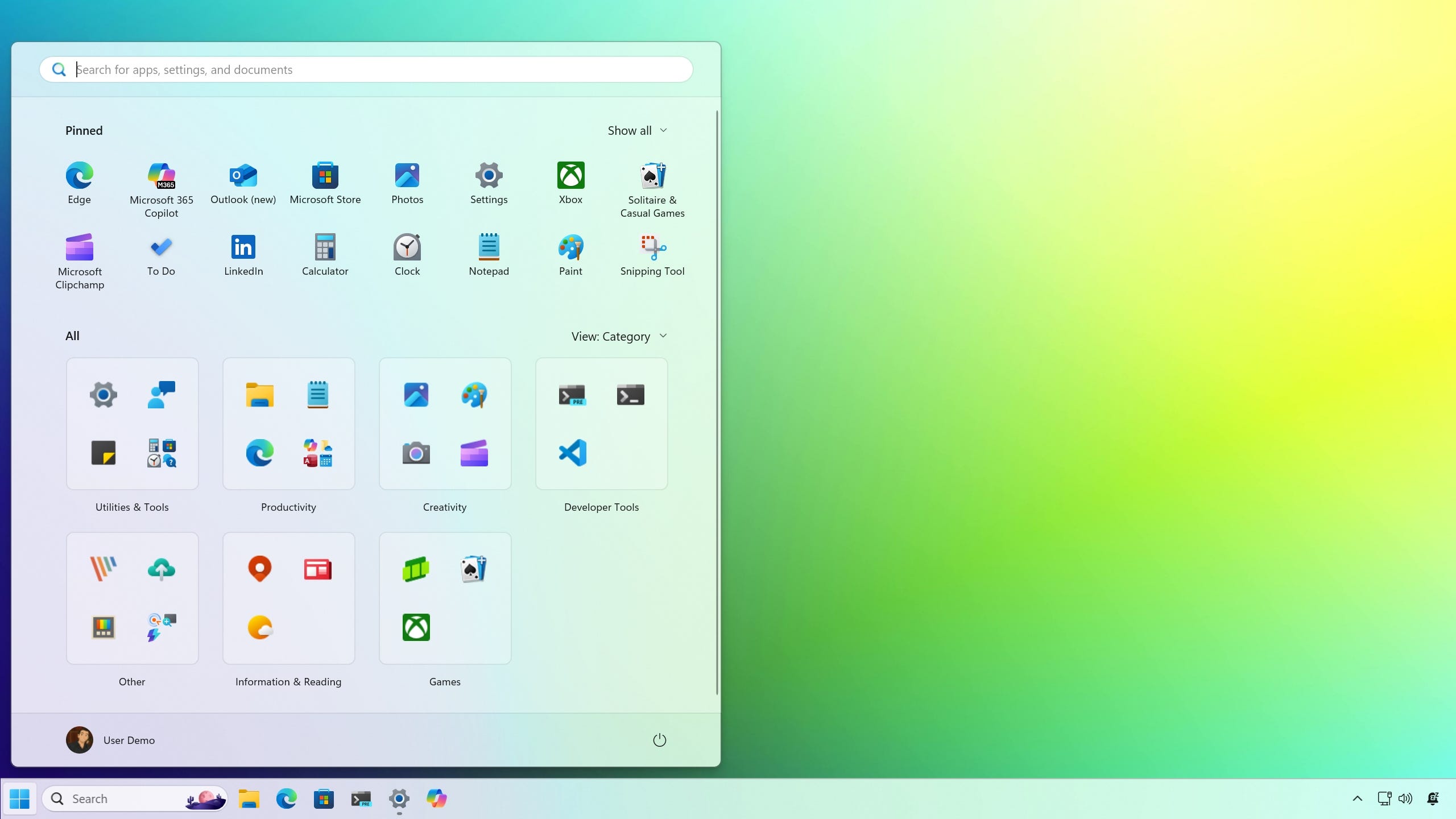Launch Solitaire & Casual Games
The image size is (1456, 819).
[652, 176]
